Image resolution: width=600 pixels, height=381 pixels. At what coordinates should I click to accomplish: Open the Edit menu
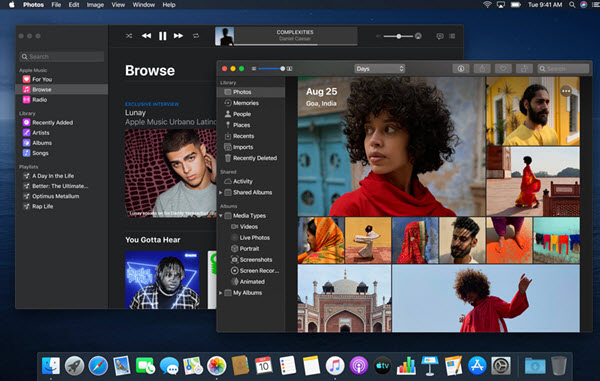[74, 5]
